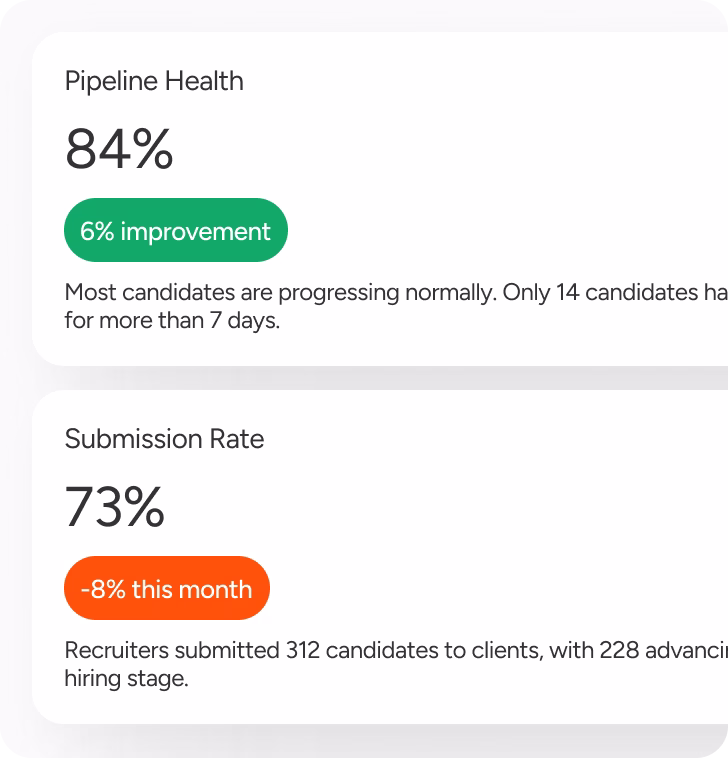Click the Pipeline Health title
The width and height of the screenshot is (728, 758).
(154, 81)
